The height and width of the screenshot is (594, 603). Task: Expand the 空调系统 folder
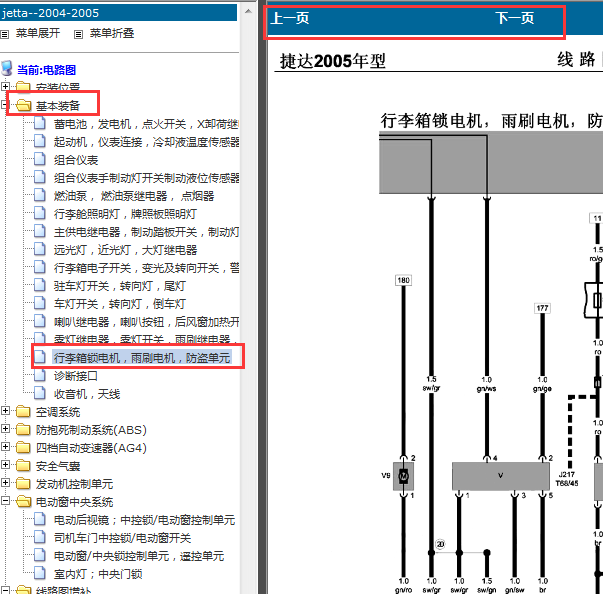[5, 411]
